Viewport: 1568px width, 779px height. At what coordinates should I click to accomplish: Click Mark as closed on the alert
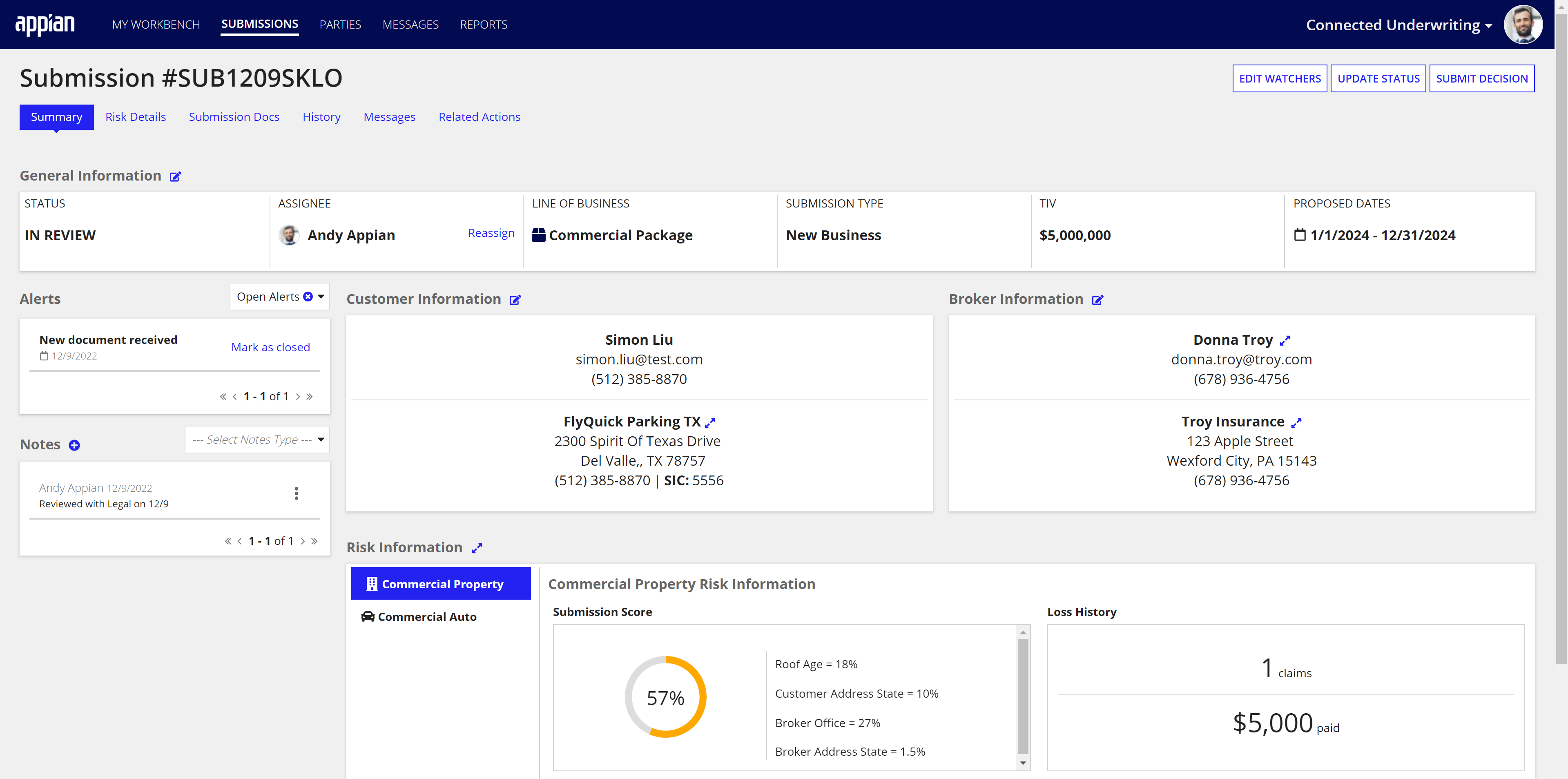tap(271, 346)
